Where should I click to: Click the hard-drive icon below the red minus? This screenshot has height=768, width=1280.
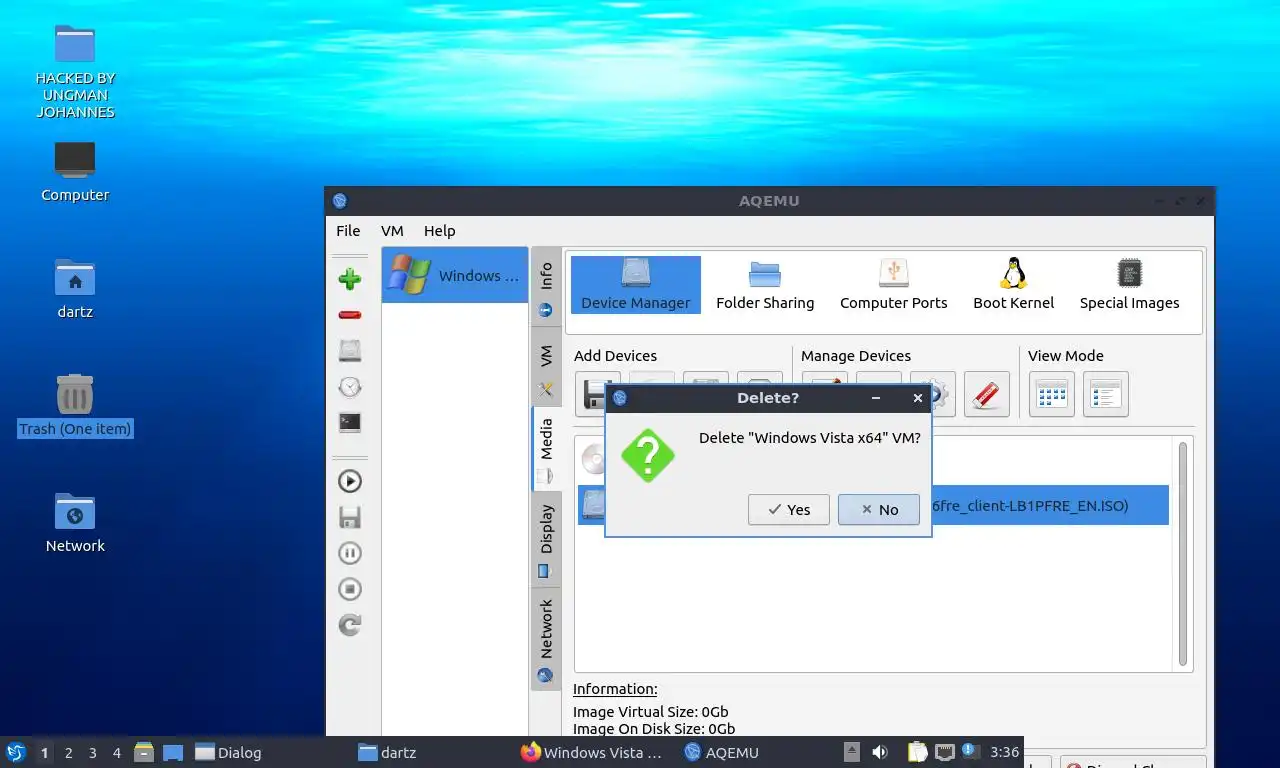coord(350,351)
